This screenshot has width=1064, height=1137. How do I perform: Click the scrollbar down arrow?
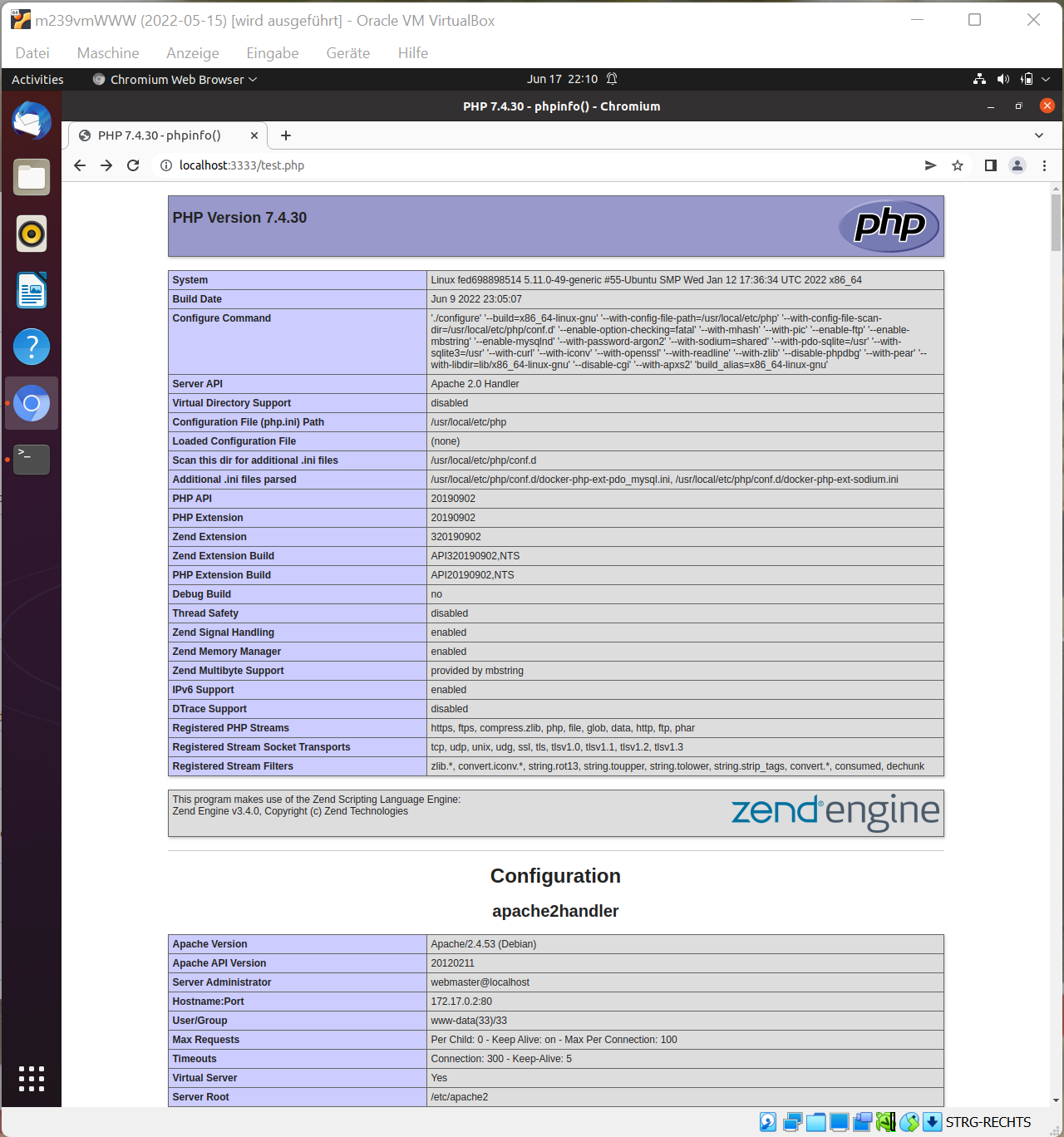pyautogui.click(x=1056, y=1100)
